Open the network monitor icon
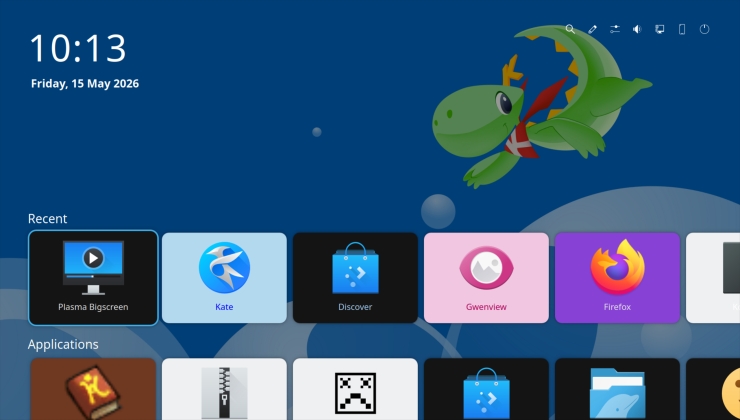740x420 pixels. click(x=659, y=29)
